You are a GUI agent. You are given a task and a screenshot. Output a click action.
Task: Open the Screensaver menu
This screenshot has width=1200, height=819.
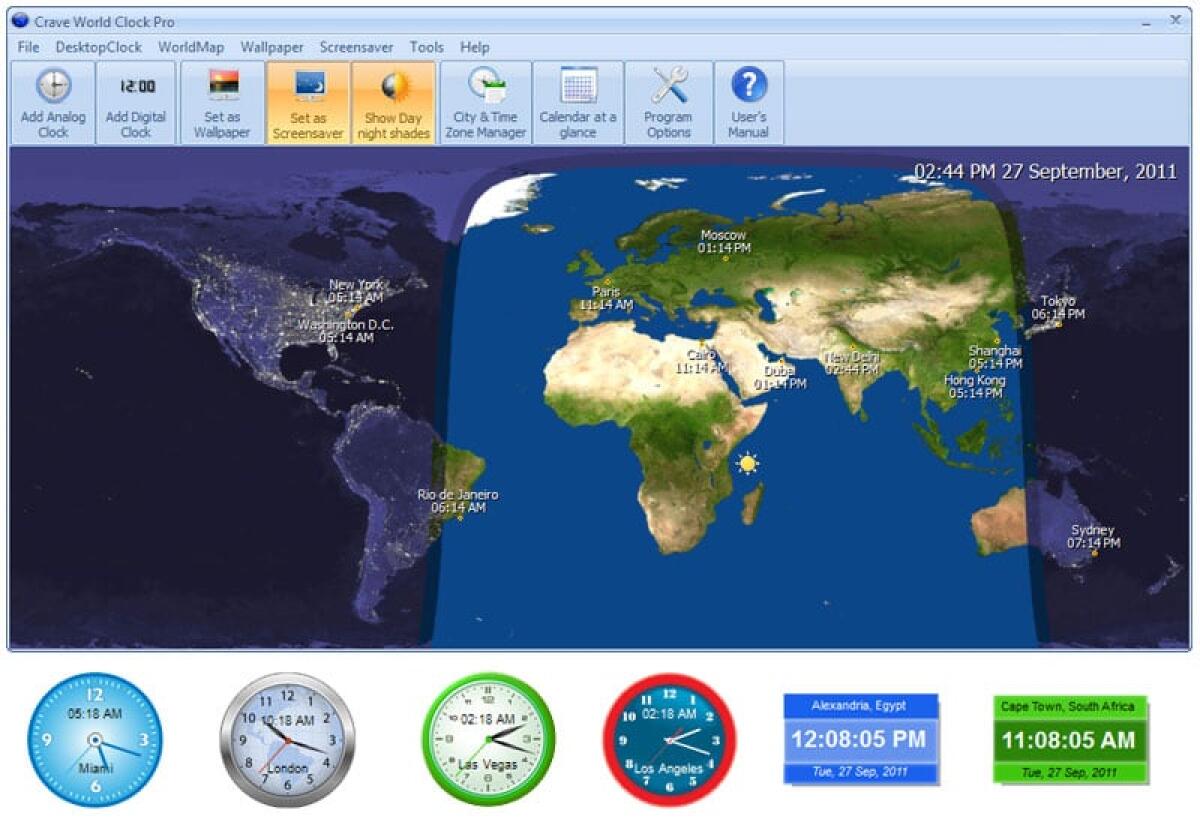tap(359, 46)
